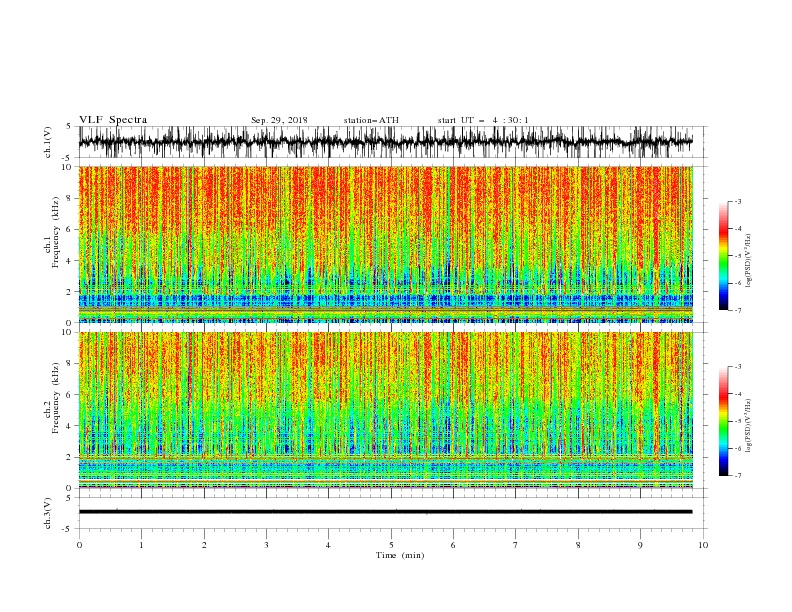Click the "station=ATH" header label
The image size is (792, 612).
pyautogui.click(x=371, y=120)
